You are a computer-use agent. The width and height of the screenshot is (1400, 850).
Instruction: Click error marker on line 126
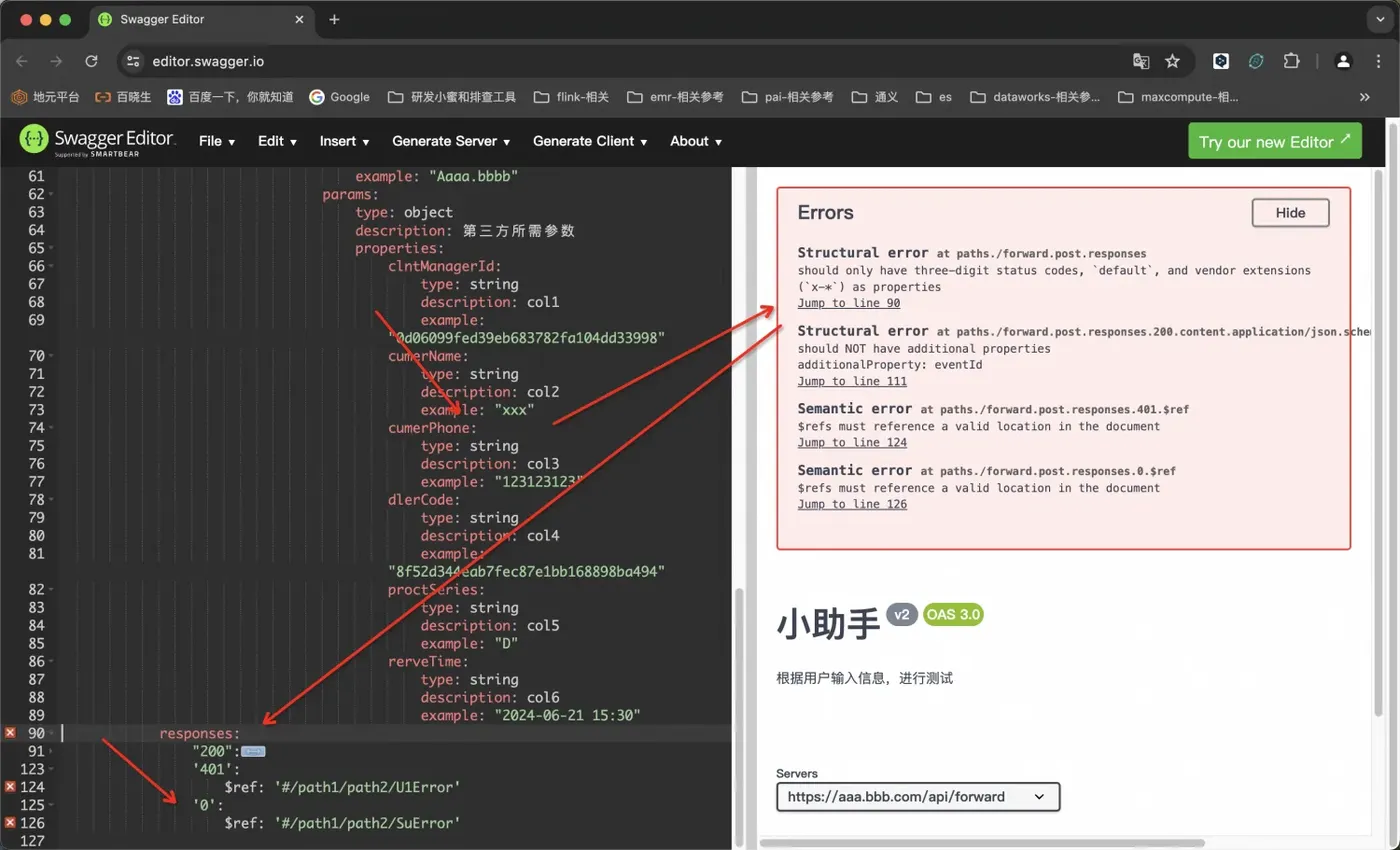point(10,823)
